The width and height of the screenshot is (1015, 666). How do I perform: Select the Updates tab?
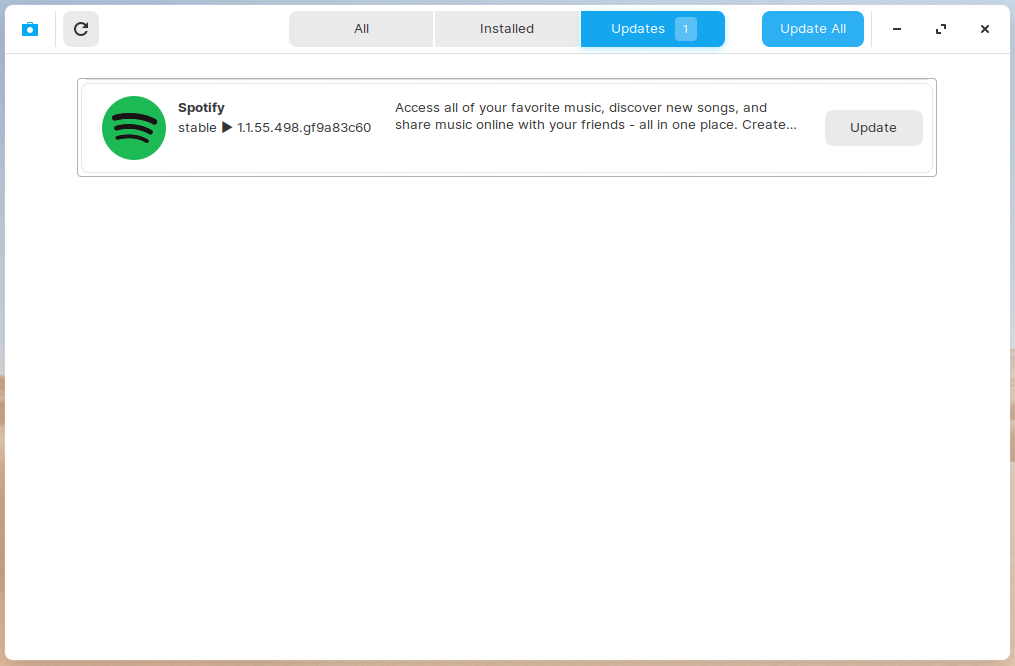pos(637,29)
